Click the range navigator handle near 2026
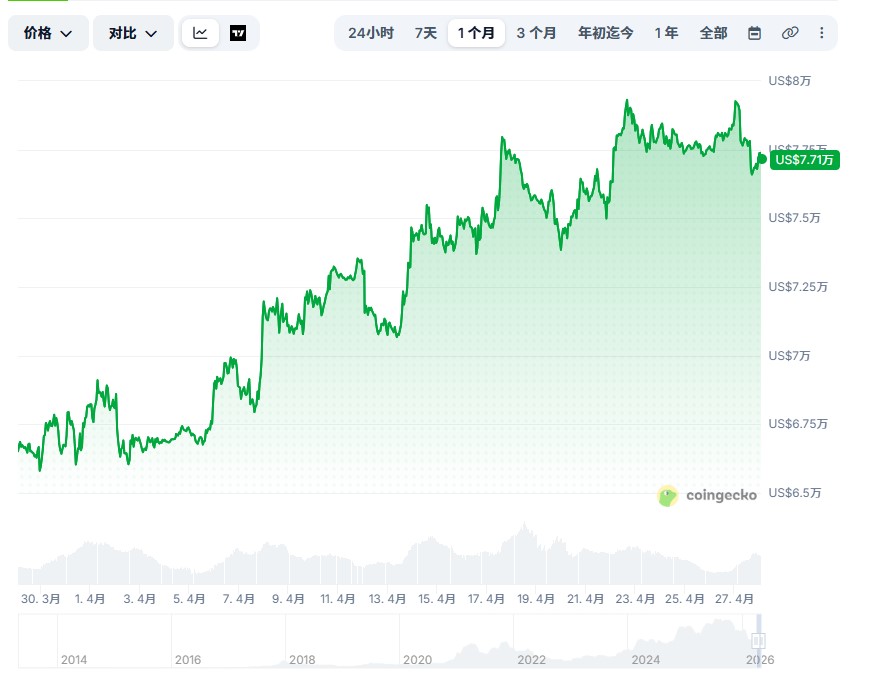 (759, 640)
